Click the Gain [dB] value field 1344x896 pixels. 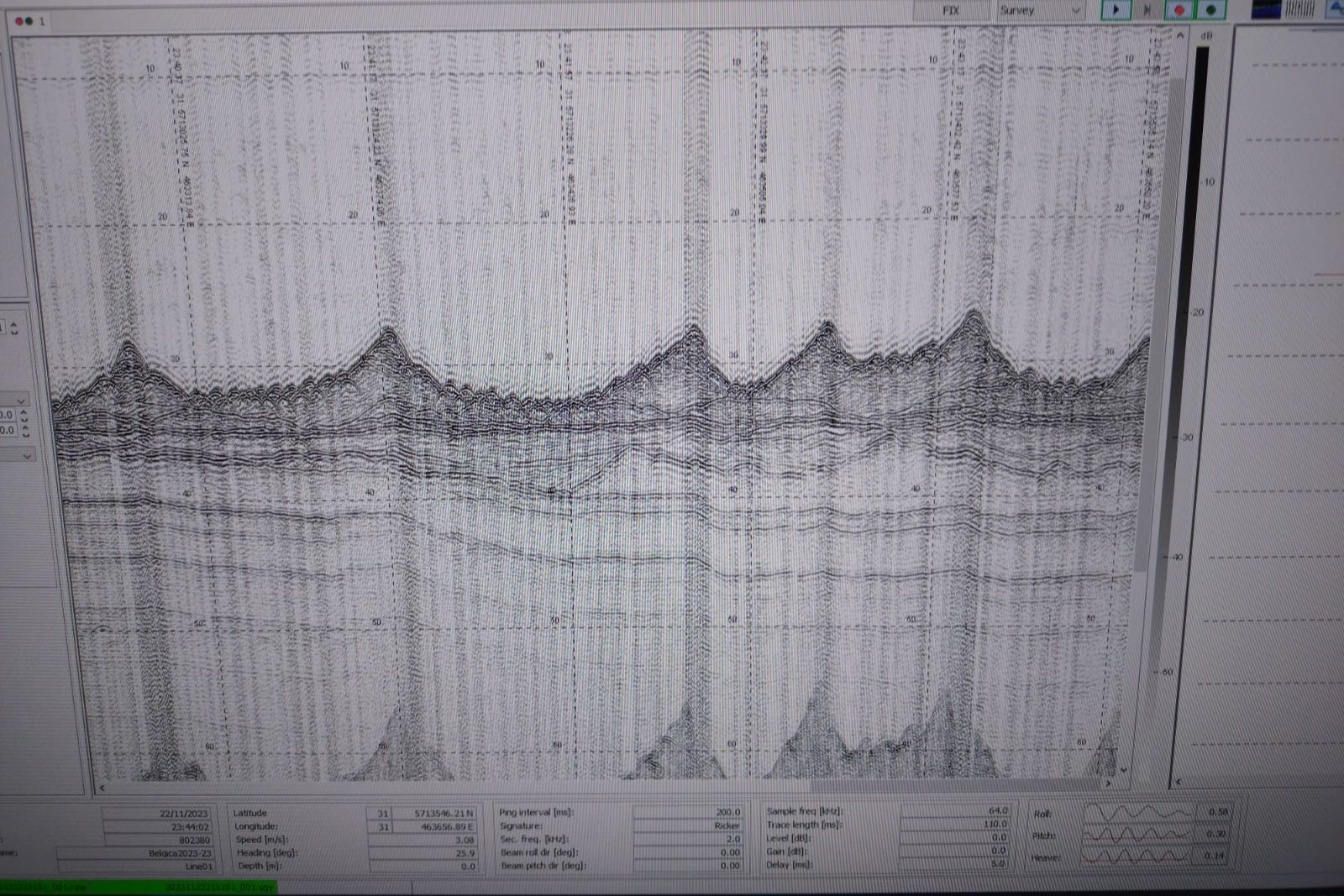tap(954, 851)
